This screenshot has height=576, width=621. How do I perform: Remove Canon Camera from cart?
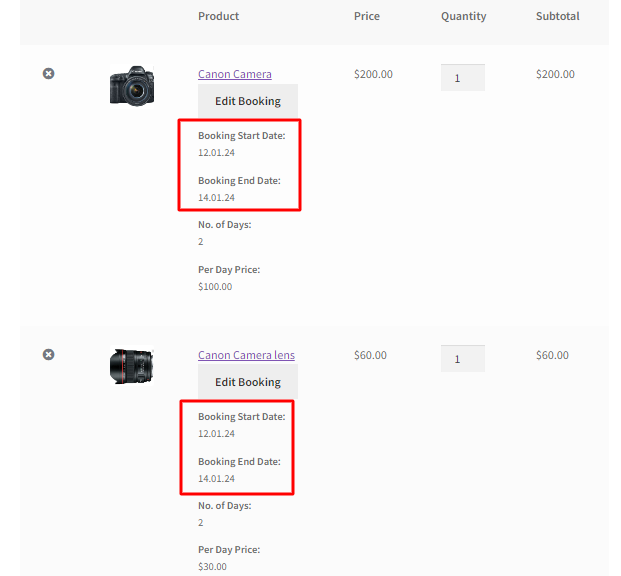[48, 74]
